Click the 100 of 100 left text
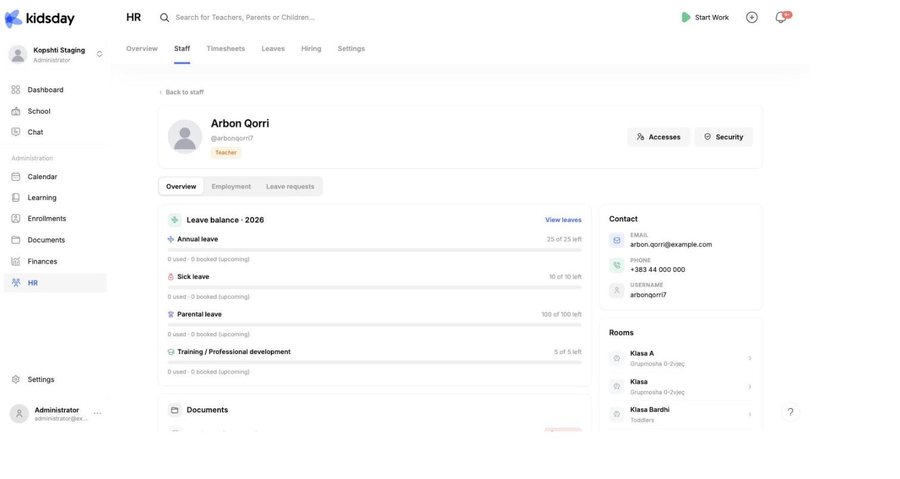 [x=561, y=314]
